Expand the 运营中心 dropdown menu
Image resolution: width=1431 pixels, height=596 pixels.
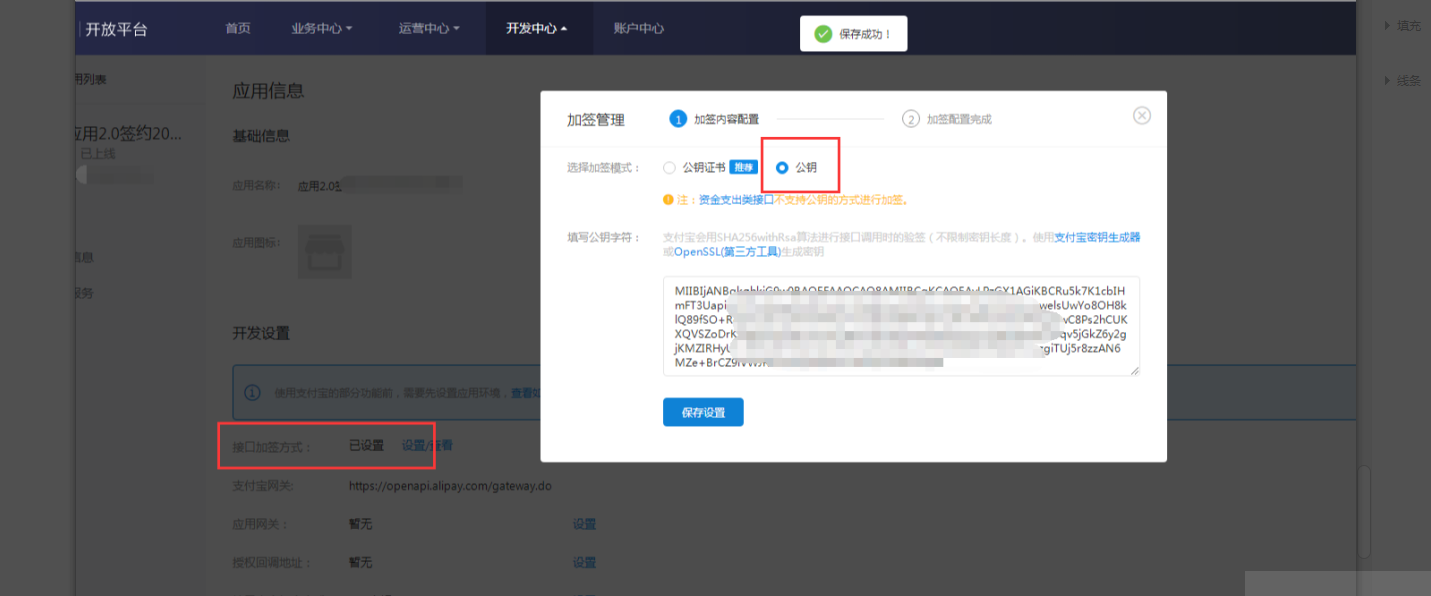429,28
